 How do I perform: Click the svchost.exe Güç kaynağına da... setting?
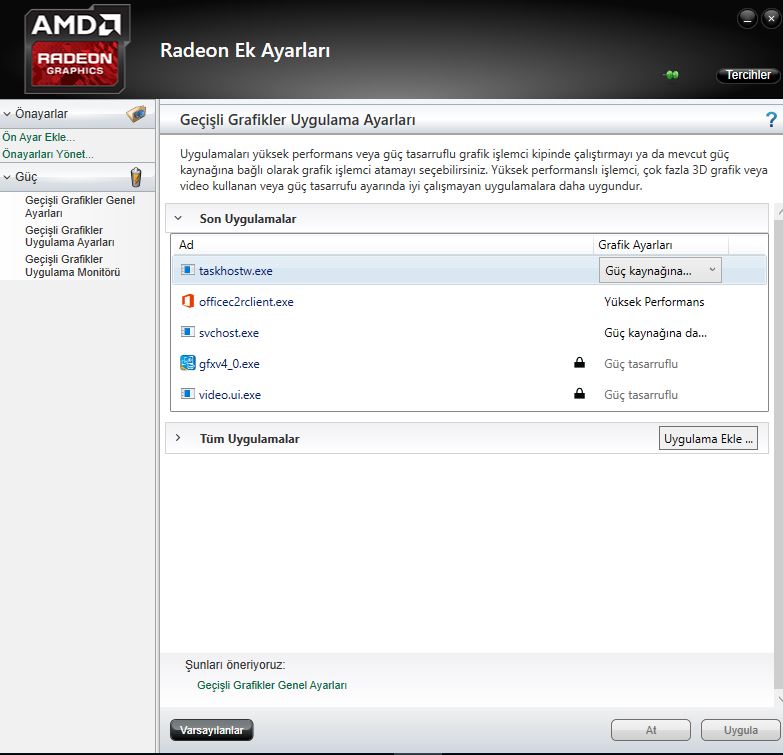pos(655,333)
